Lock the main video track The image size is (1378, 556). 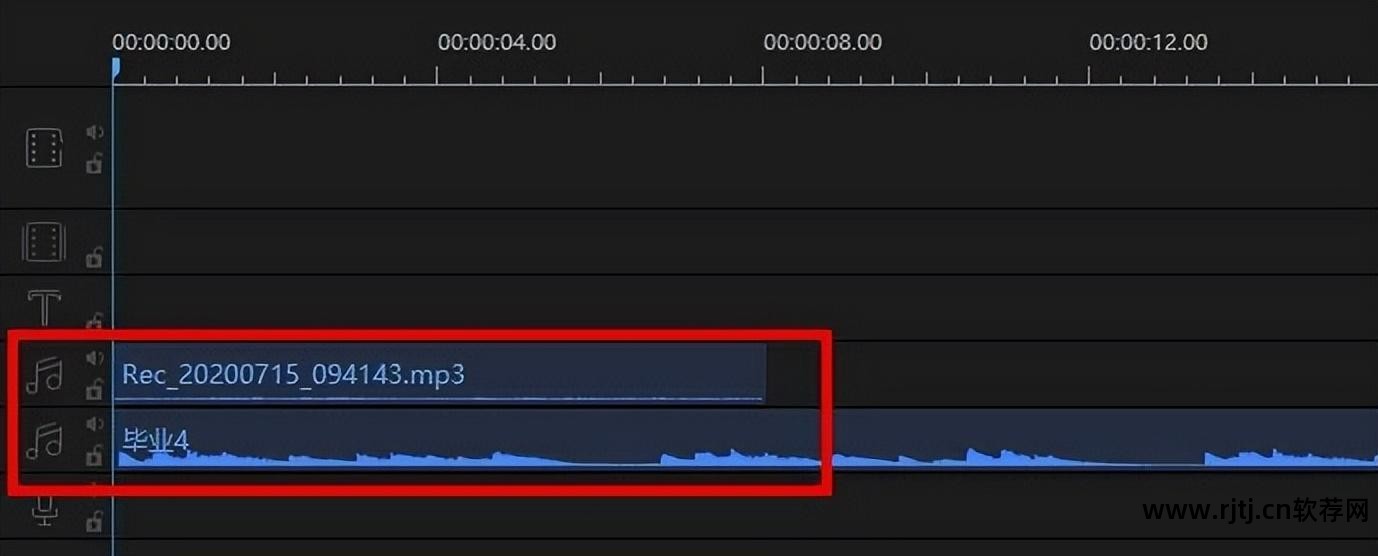94,163
